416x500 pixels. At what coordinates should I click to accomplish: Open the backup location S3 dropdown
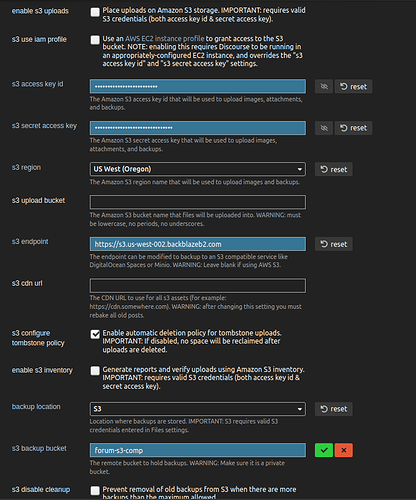coord(198,409)
